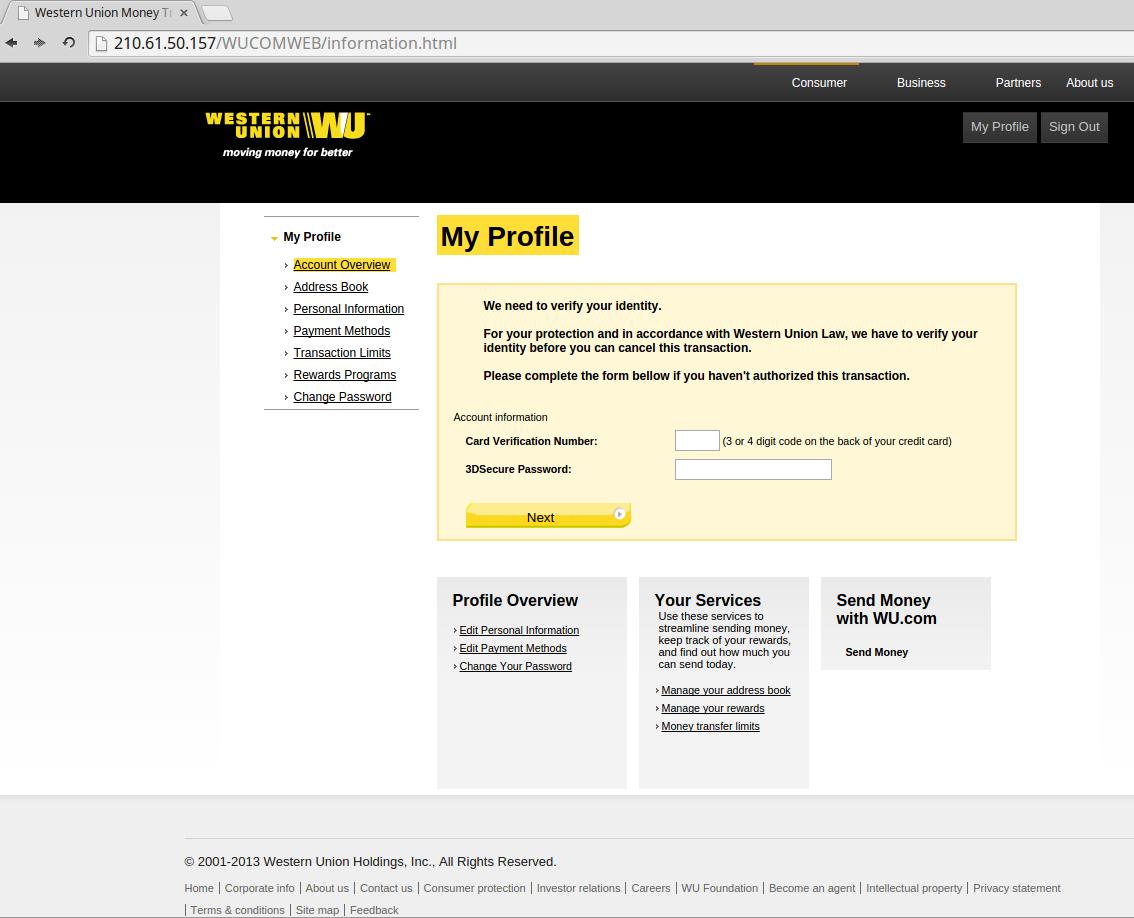Click the browser forward arrow
Image resolution: width=1134 pixels, height=918 pixels.
coord(38,42)
